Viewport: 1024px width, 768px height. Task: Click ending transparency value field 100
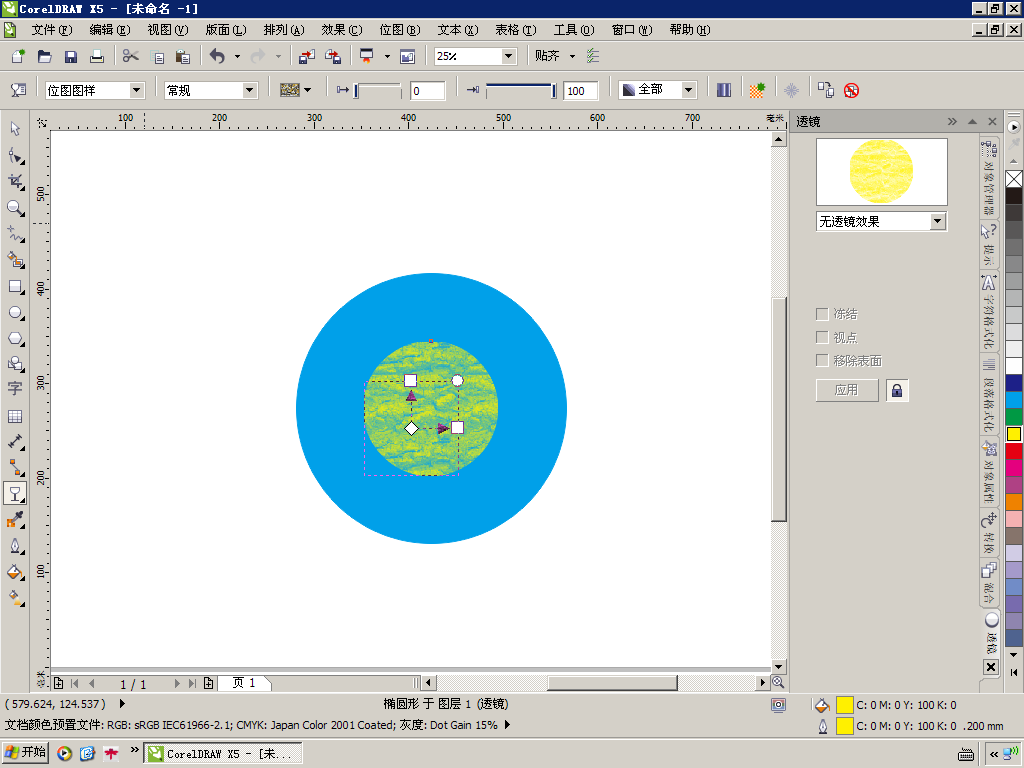tap(581, 91)
